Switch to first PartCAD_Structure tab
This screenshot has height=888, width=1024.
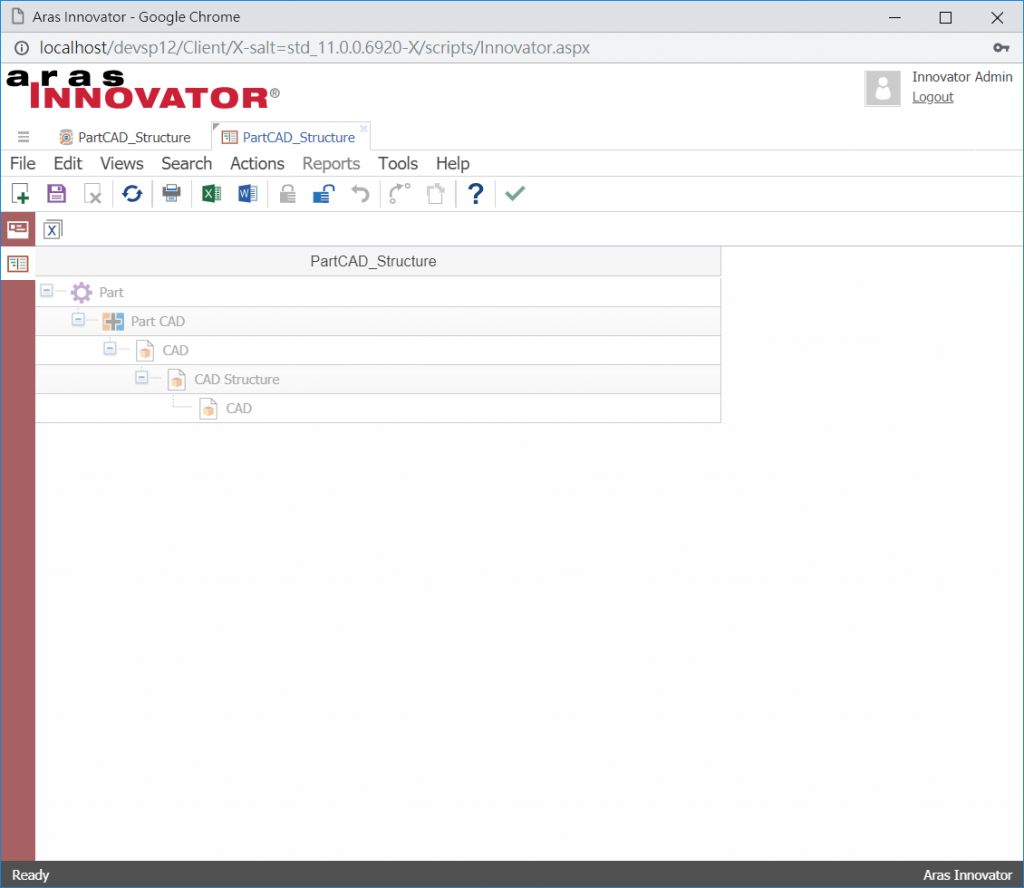pos(125,137)
